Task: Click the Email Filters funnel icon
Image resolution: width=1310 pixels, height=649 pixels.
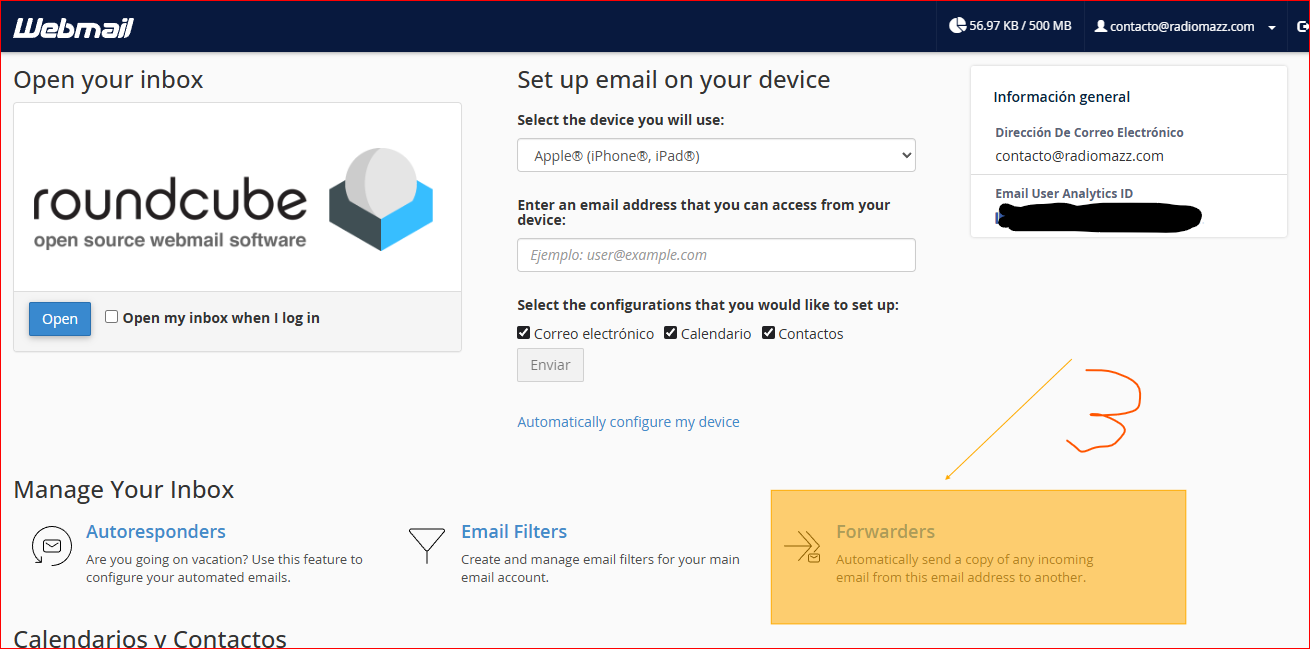Action: point(427,546)
